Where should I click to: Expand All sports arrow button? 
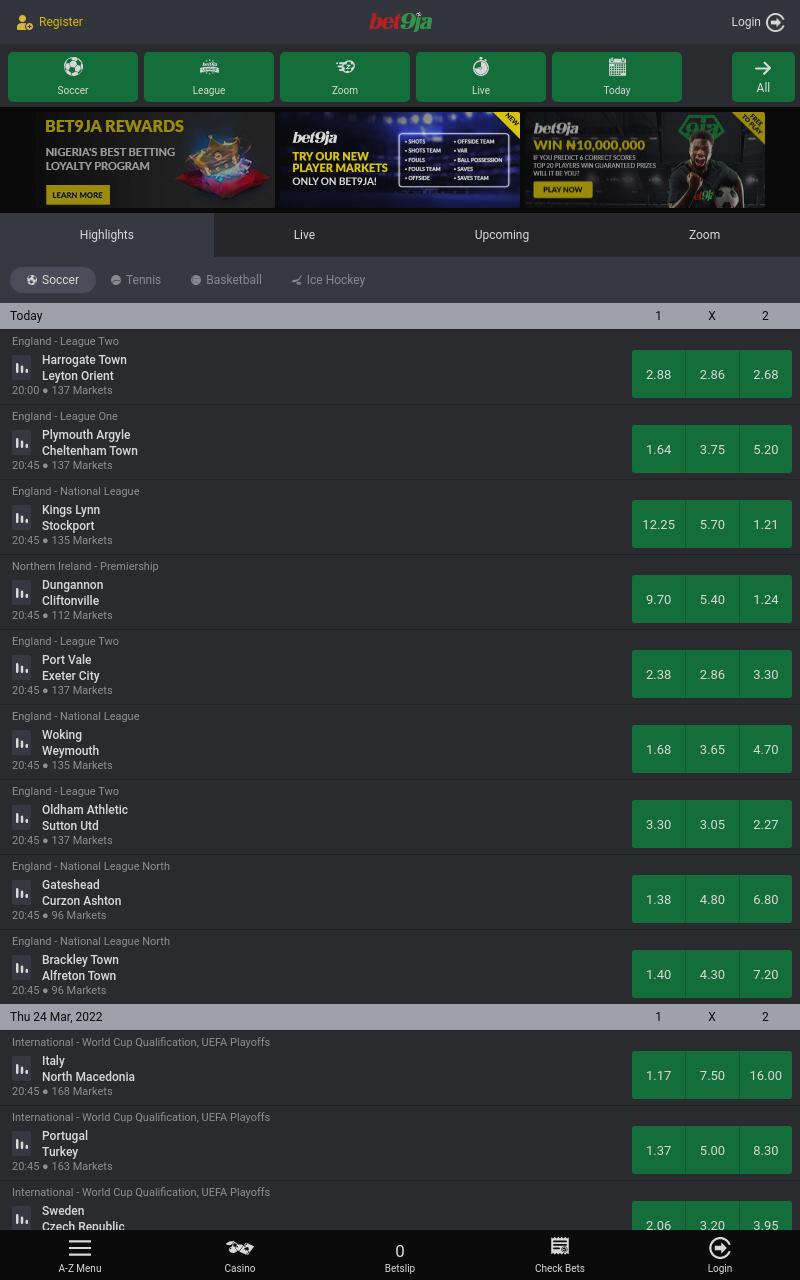click(x=763, y=77)
